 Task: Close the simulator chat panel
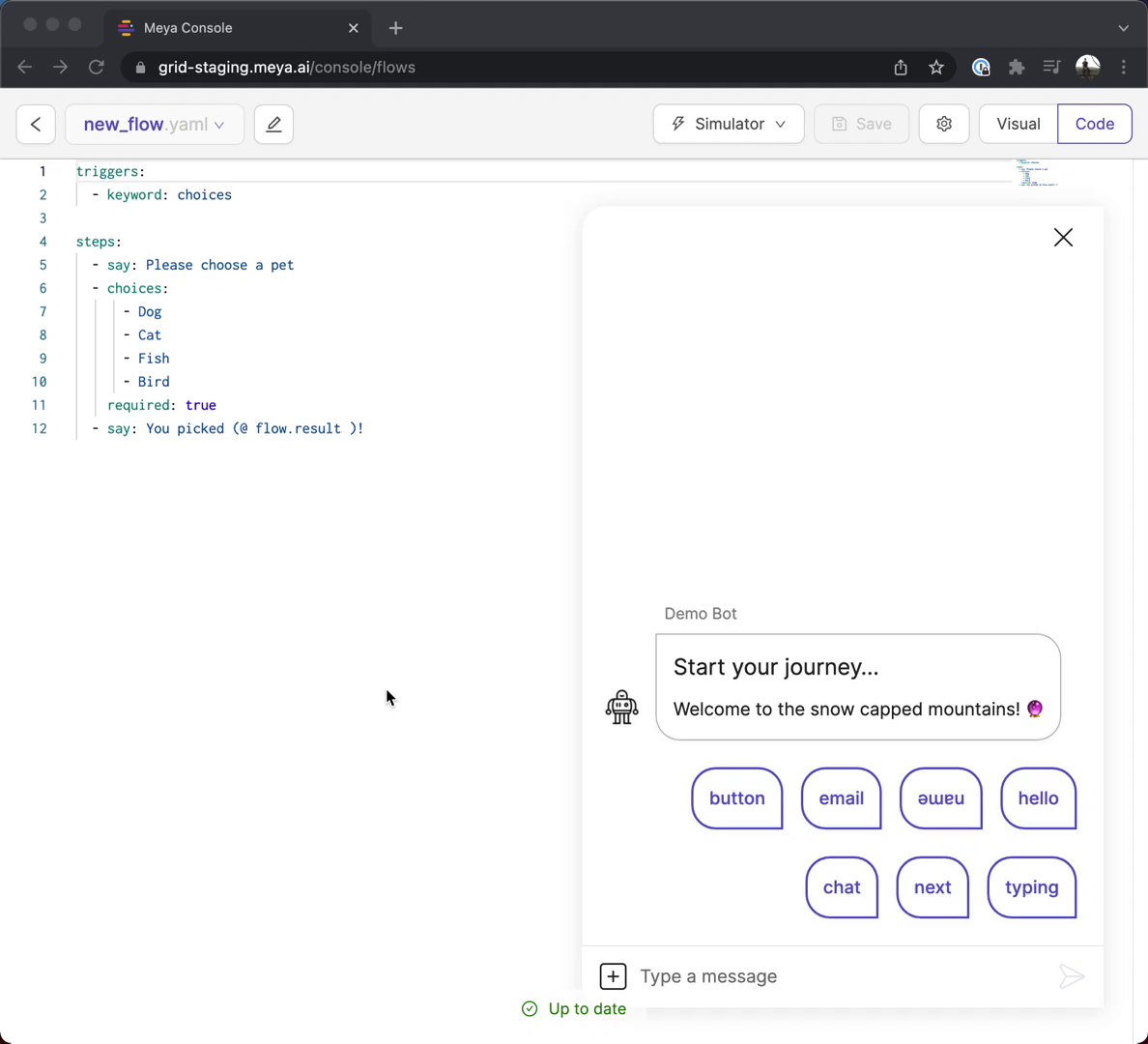(1063, 238)
